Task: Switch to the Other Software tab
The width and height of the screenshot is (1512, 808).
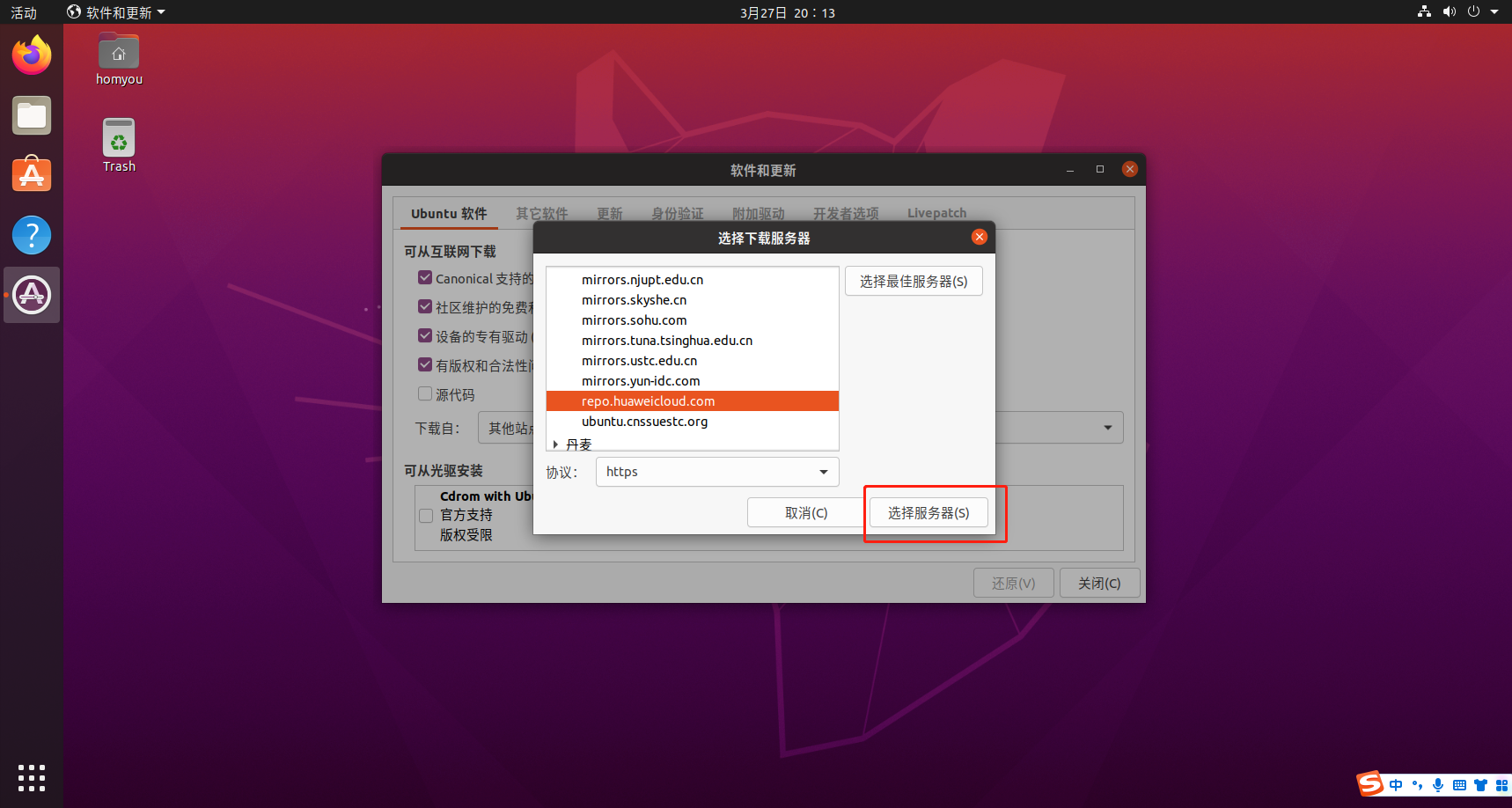Action: pyautogui.click(x=542, y=213)
